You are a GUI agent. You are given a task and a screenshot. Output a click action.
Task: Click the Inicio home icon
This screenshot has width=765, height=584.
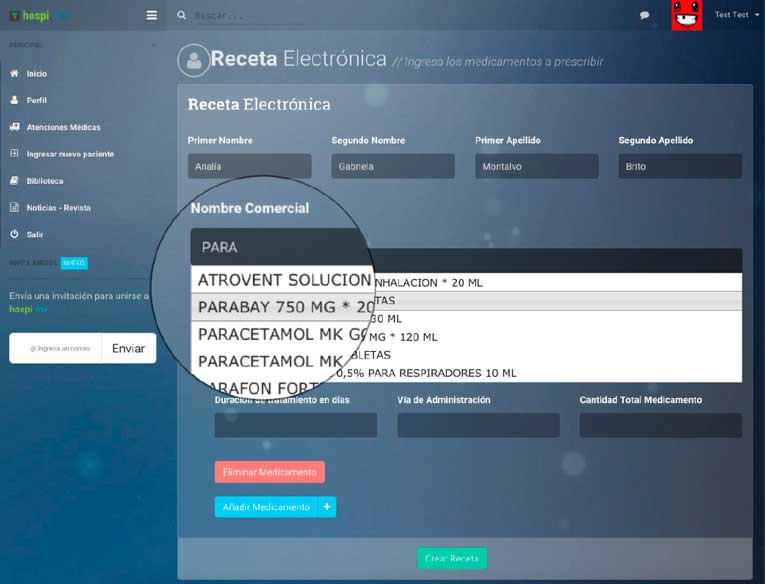[14, 74]
